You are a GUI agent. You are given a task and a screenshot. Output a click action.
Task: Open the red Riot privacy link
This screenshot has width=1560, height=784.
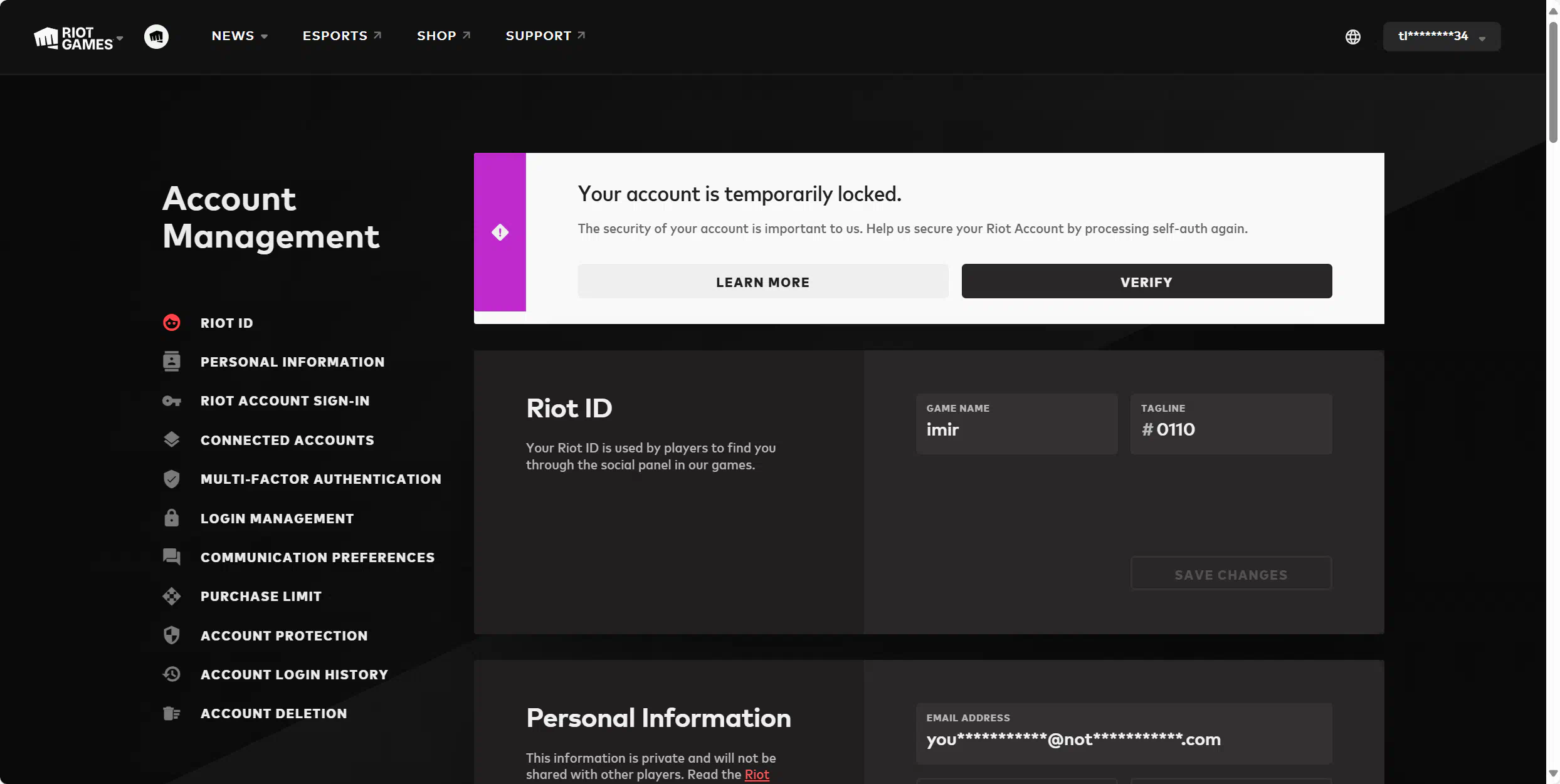tap(756, 774)
